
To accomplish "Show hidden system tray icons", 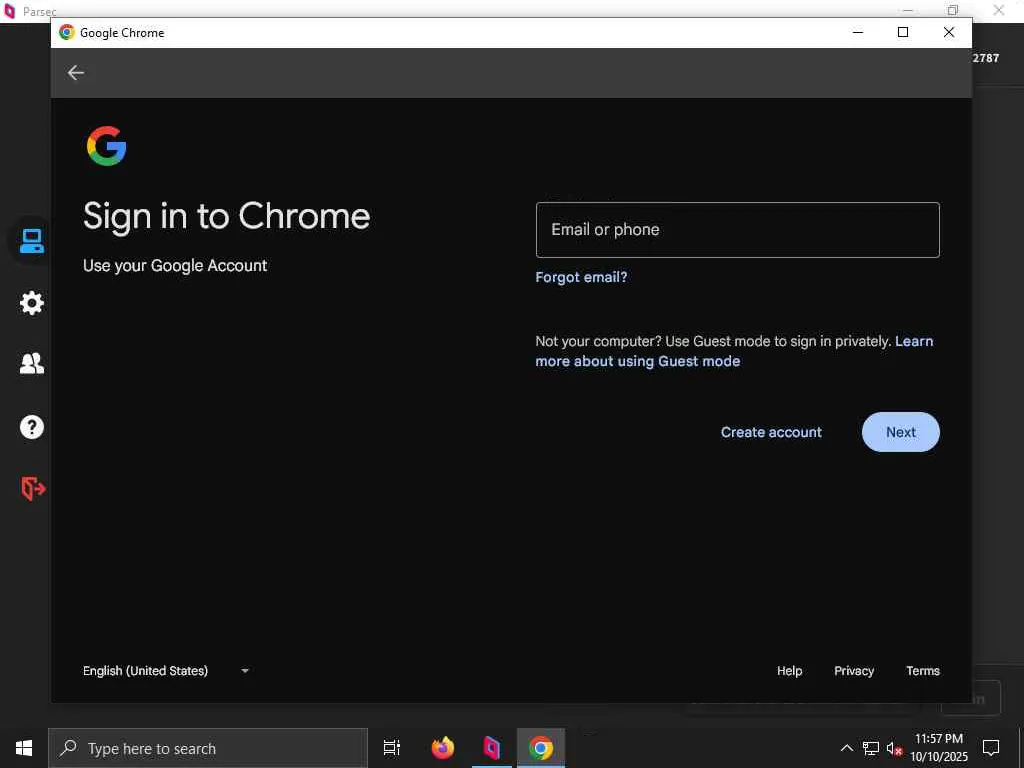I will (846, 748).
